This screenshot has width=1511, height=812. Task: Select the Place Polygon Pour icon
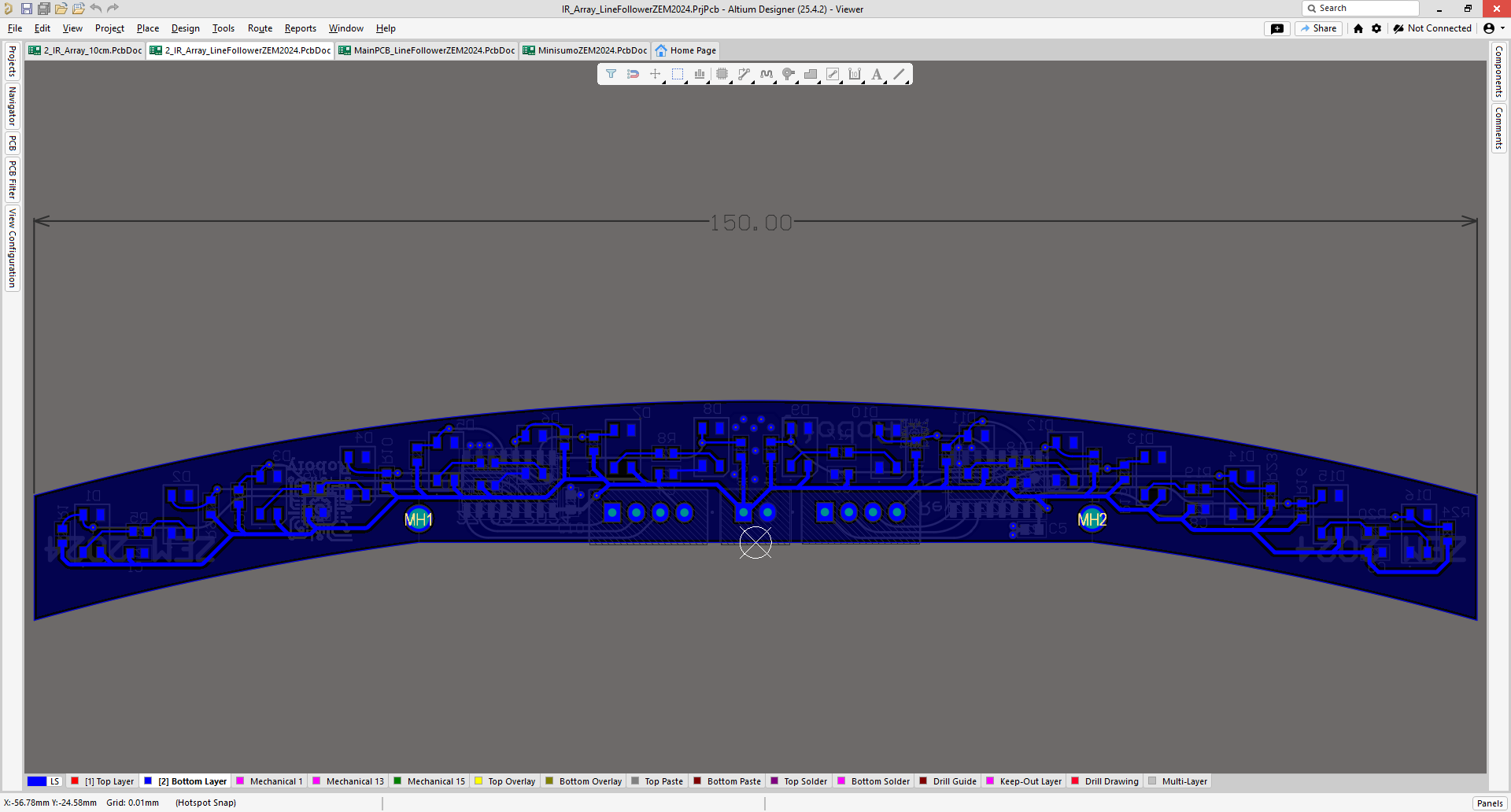tap(811, 74)
